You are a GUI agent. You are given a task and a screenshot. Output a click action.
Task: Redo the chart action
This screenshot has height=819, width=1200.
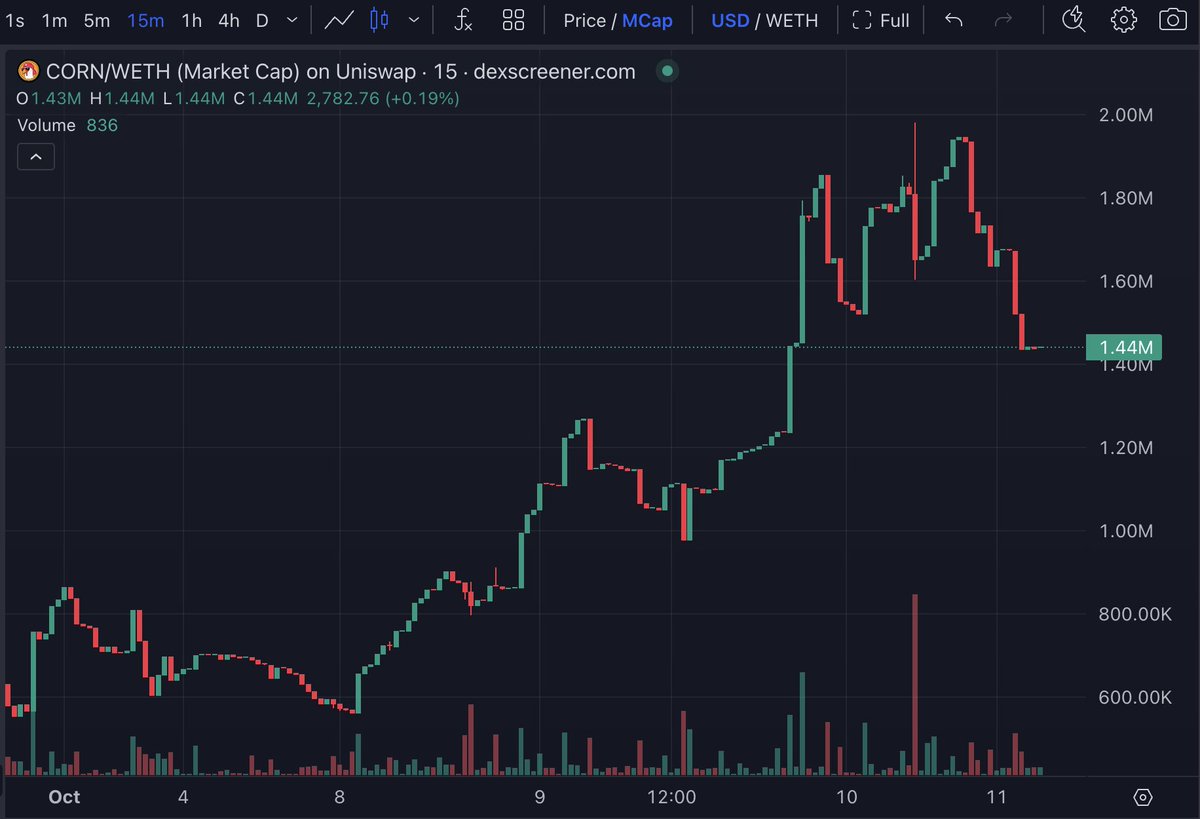point(1005,20)
